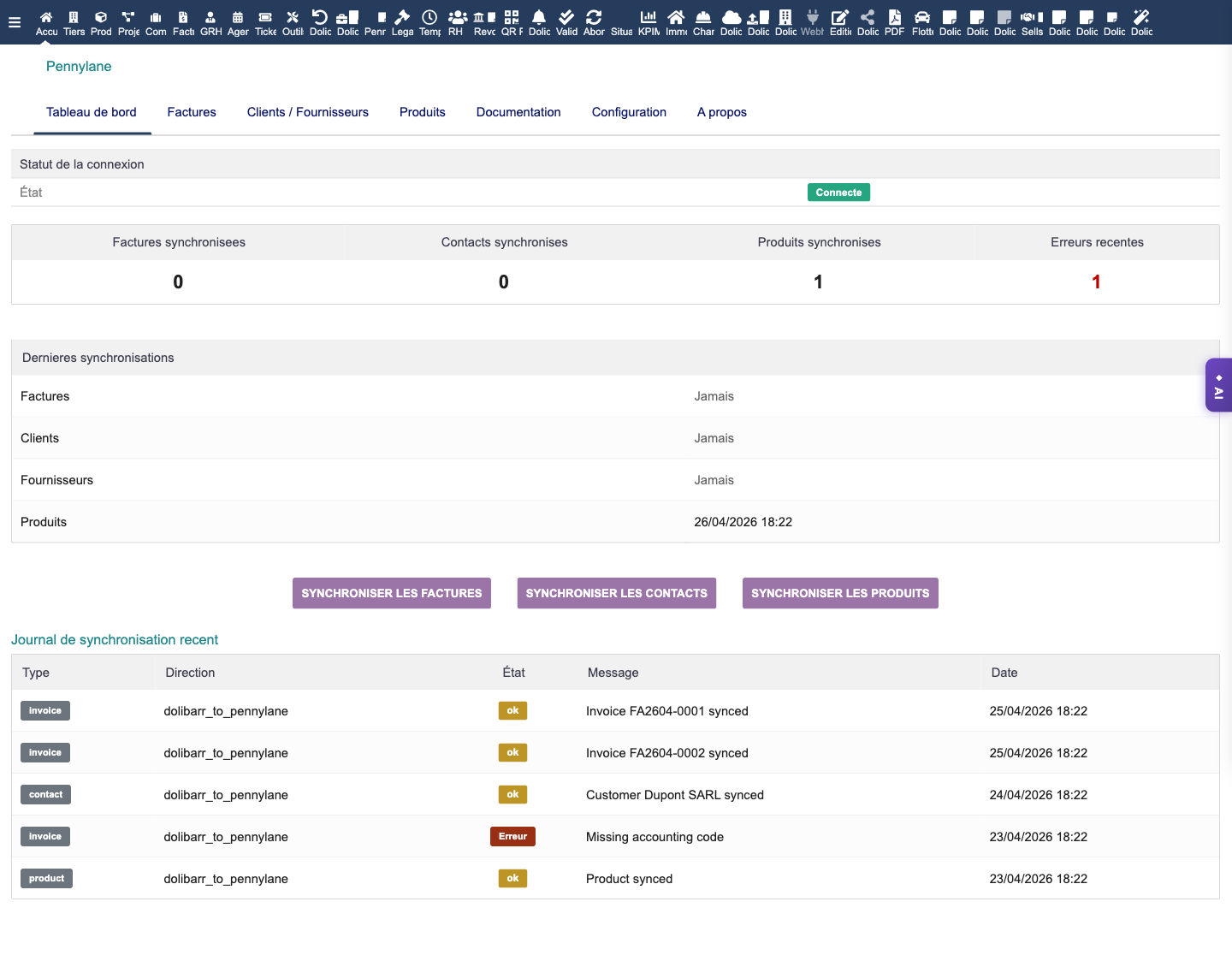The image size is (1232, 961).
Task: Open the Factures tab
Action: coord(192,112)
